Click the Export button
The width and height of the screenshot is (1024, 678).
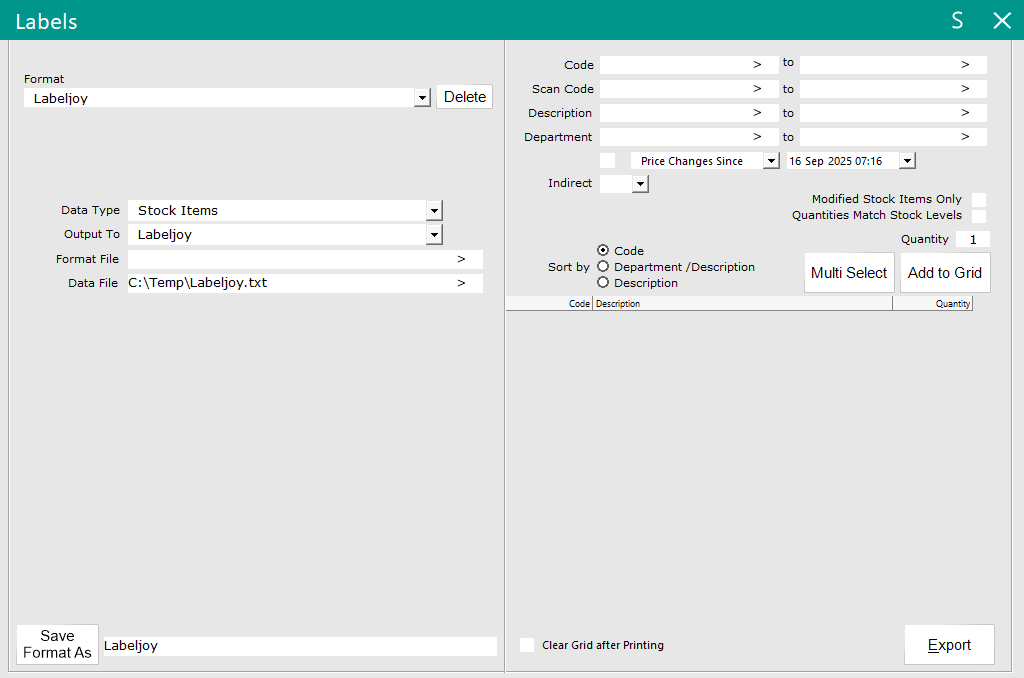949,645
